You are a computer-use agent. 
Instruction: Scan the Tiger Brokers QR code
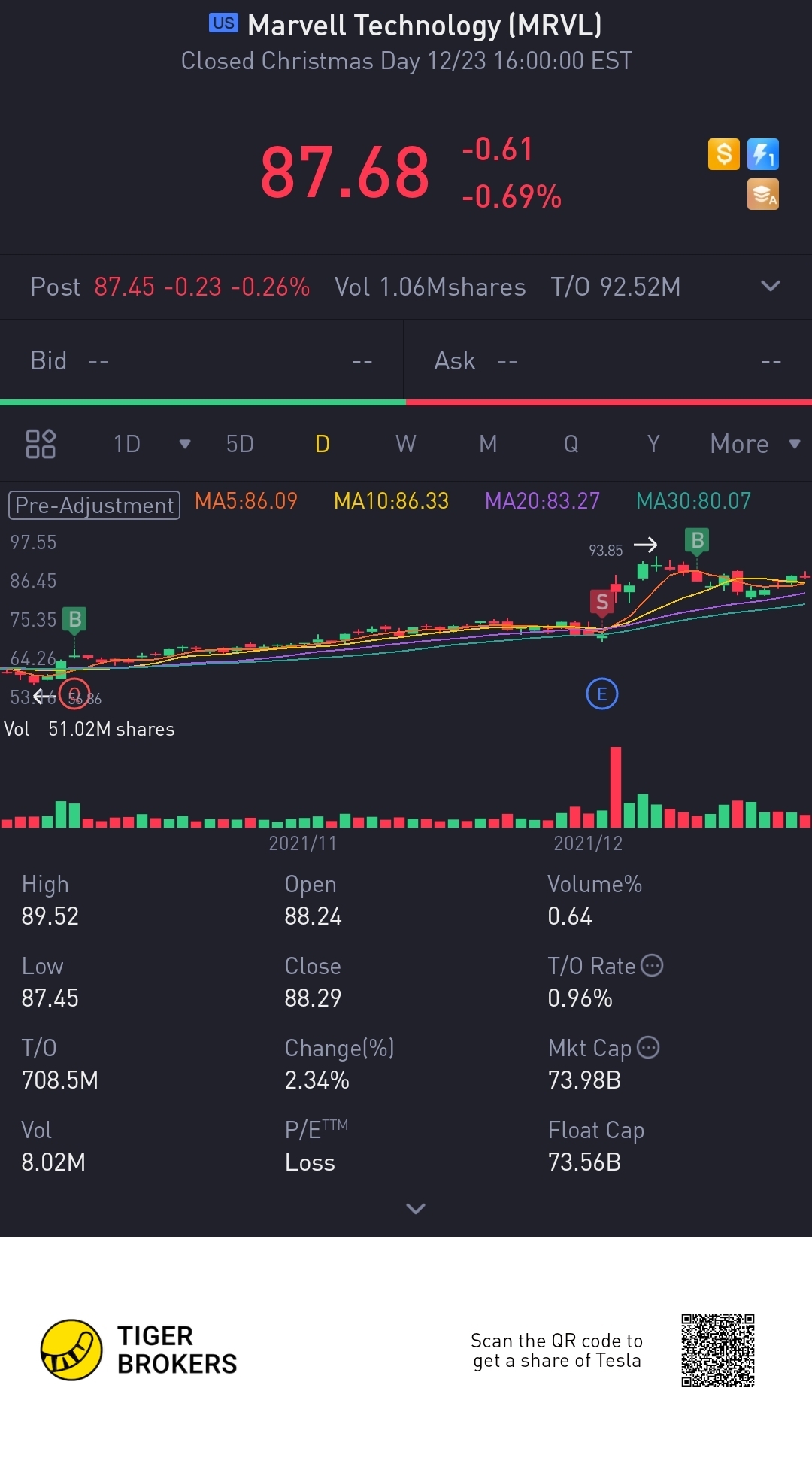coord(718,1350)
